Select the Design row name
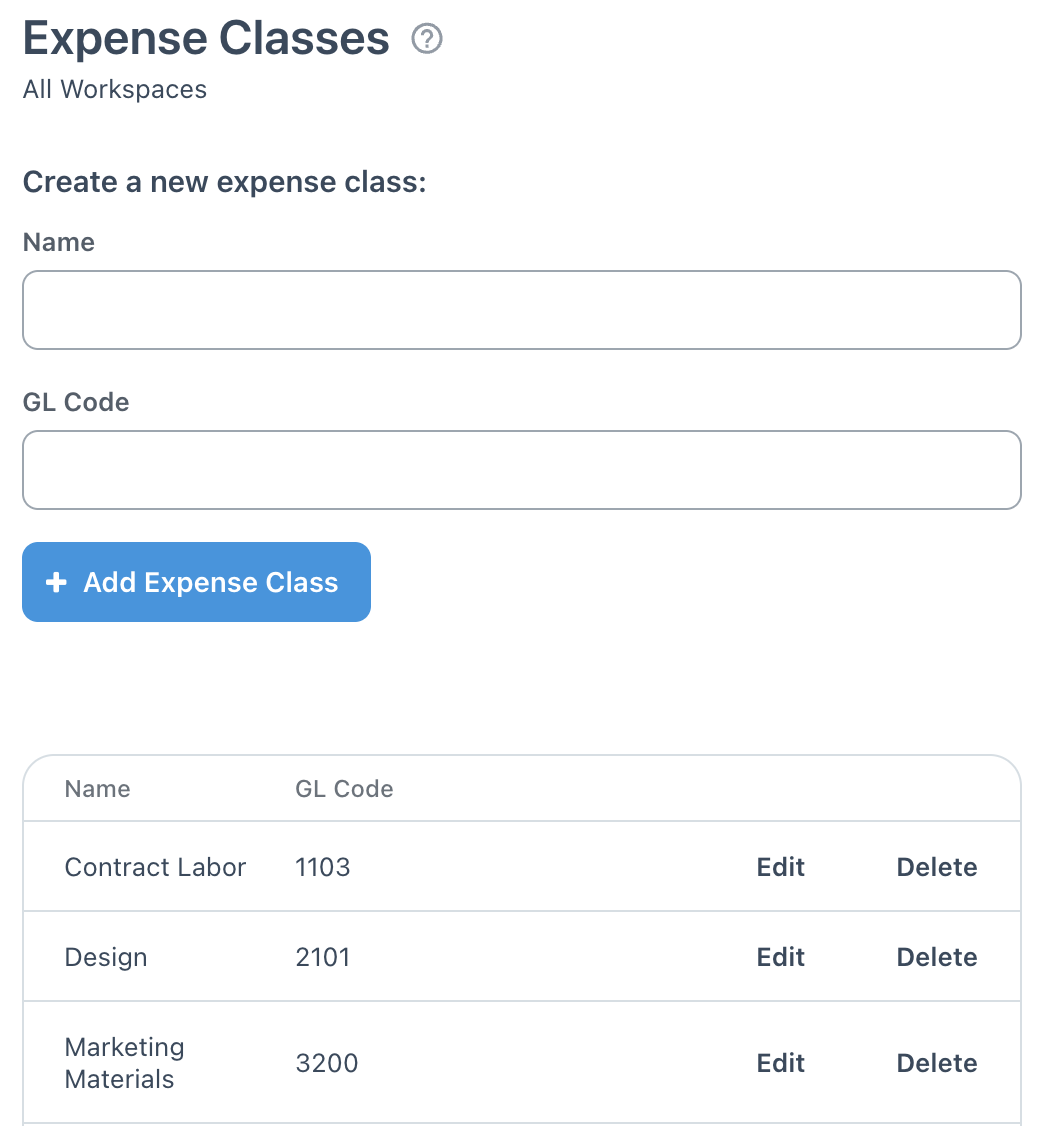The width and height of the screenshot is (1046, 1126). point(106,957)
